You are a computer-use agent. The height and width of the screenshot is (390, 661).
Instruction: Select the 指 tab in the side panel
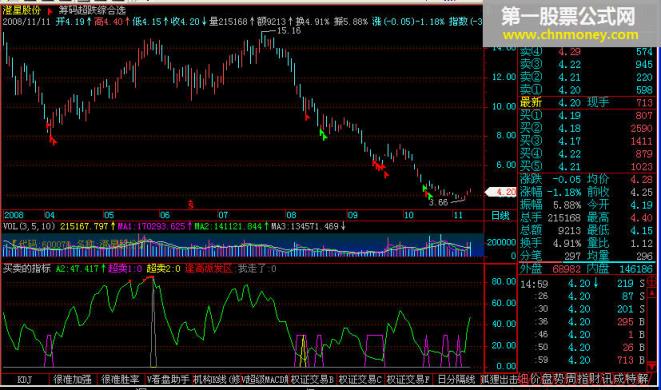(583, 379)
